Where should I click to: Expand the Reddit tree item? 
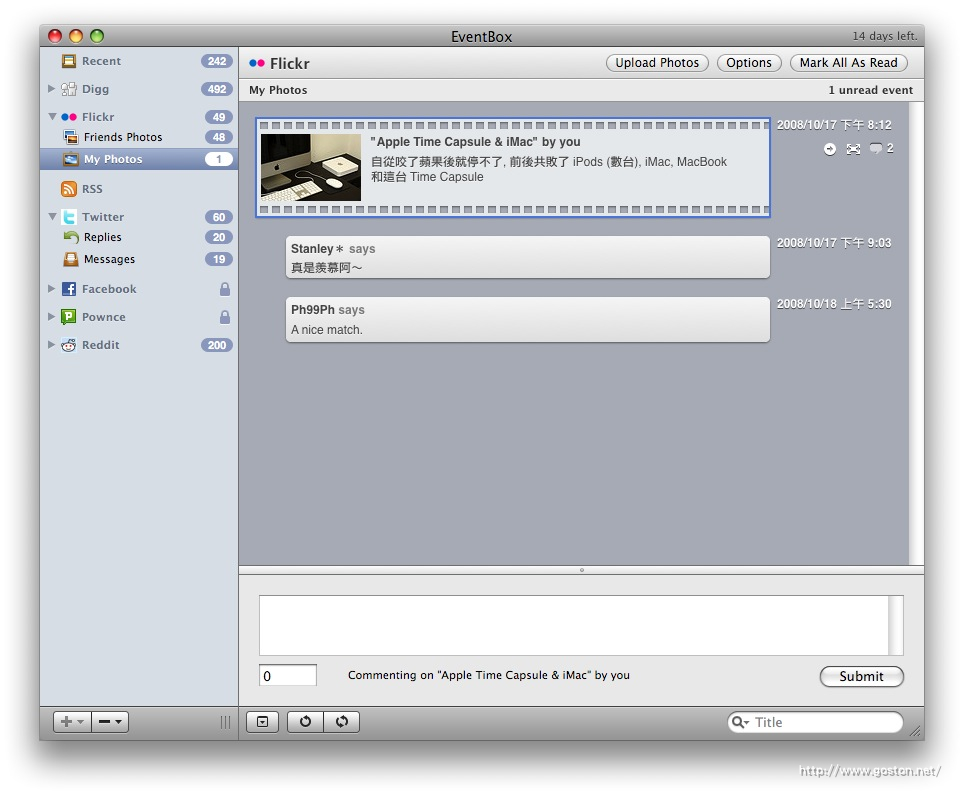pos(52,345)
